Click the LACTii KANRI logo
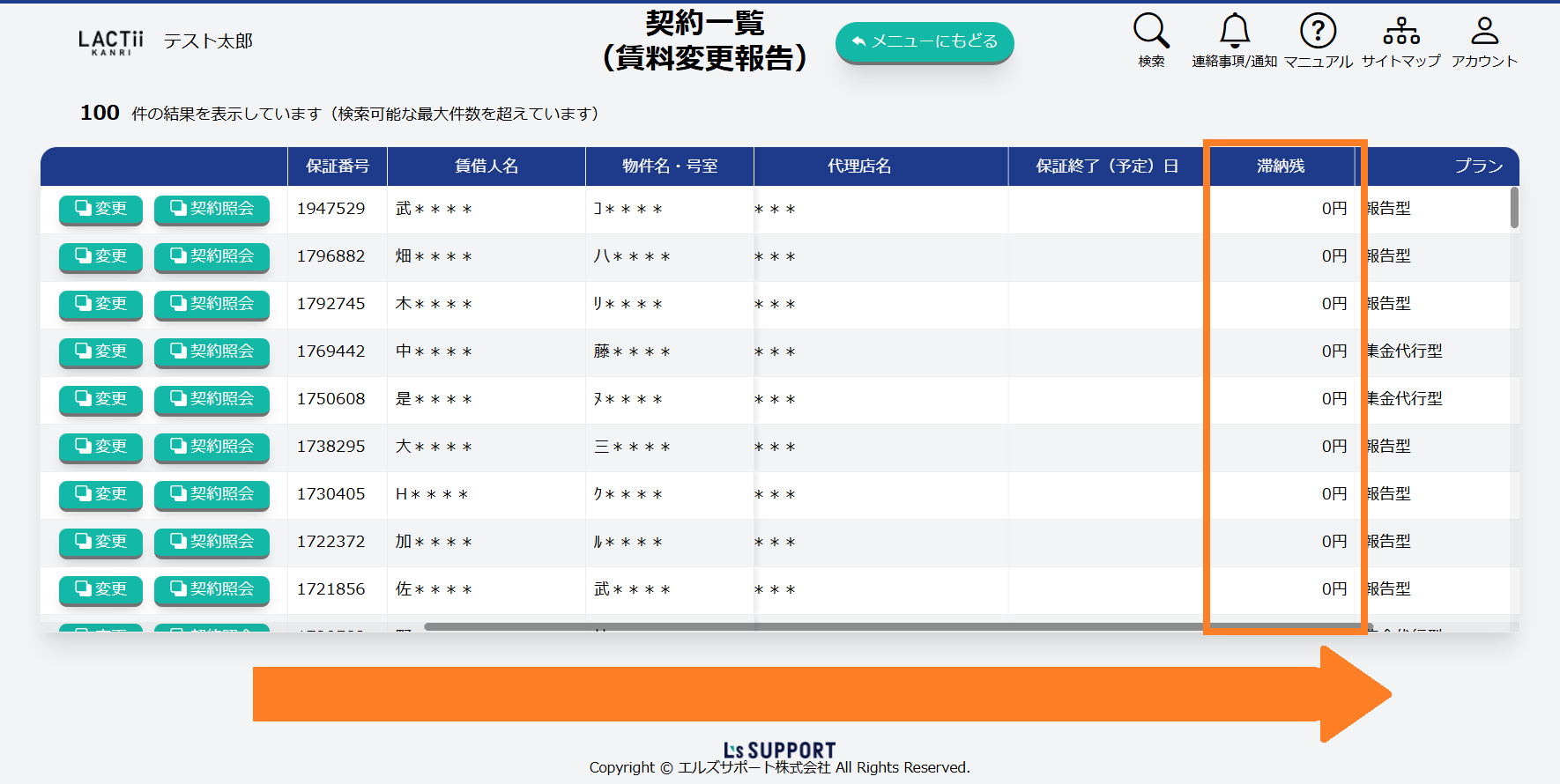The width and height of the screenshot is (1560, 784). click(x=110, y=41)
